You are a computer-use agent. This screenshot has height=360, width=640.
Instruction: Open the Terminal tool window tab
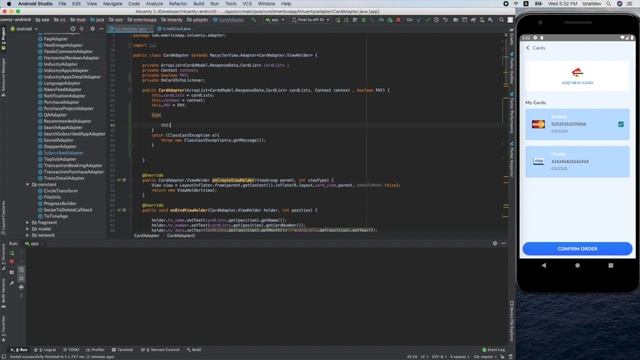(x=122, y=350)
